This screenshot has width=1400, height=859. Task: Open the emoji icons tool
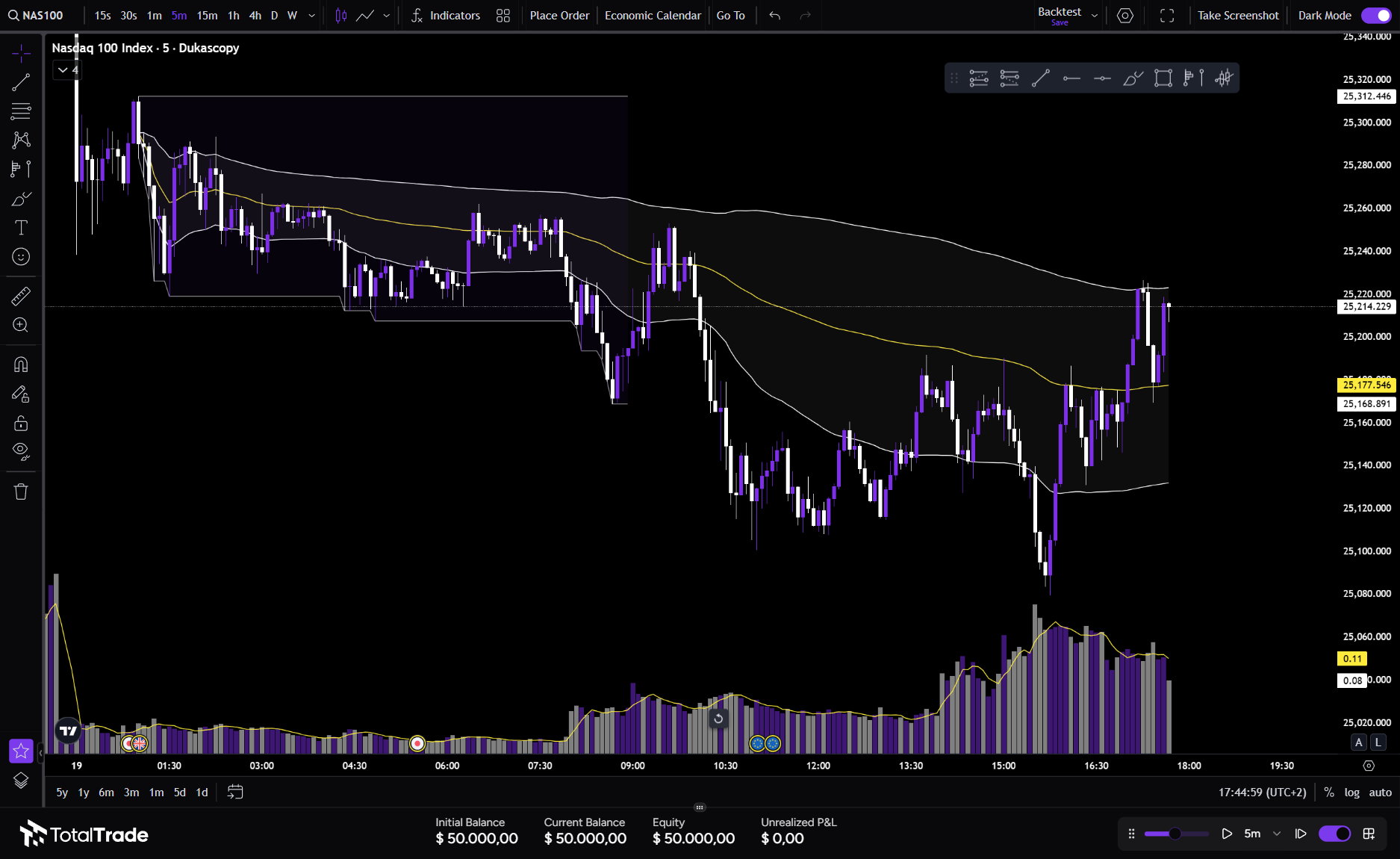[x=21, y=257]
